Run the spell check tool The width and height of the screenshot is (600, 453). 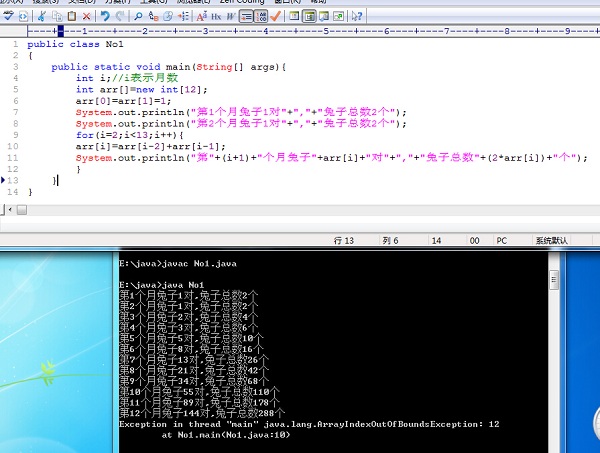8,16
